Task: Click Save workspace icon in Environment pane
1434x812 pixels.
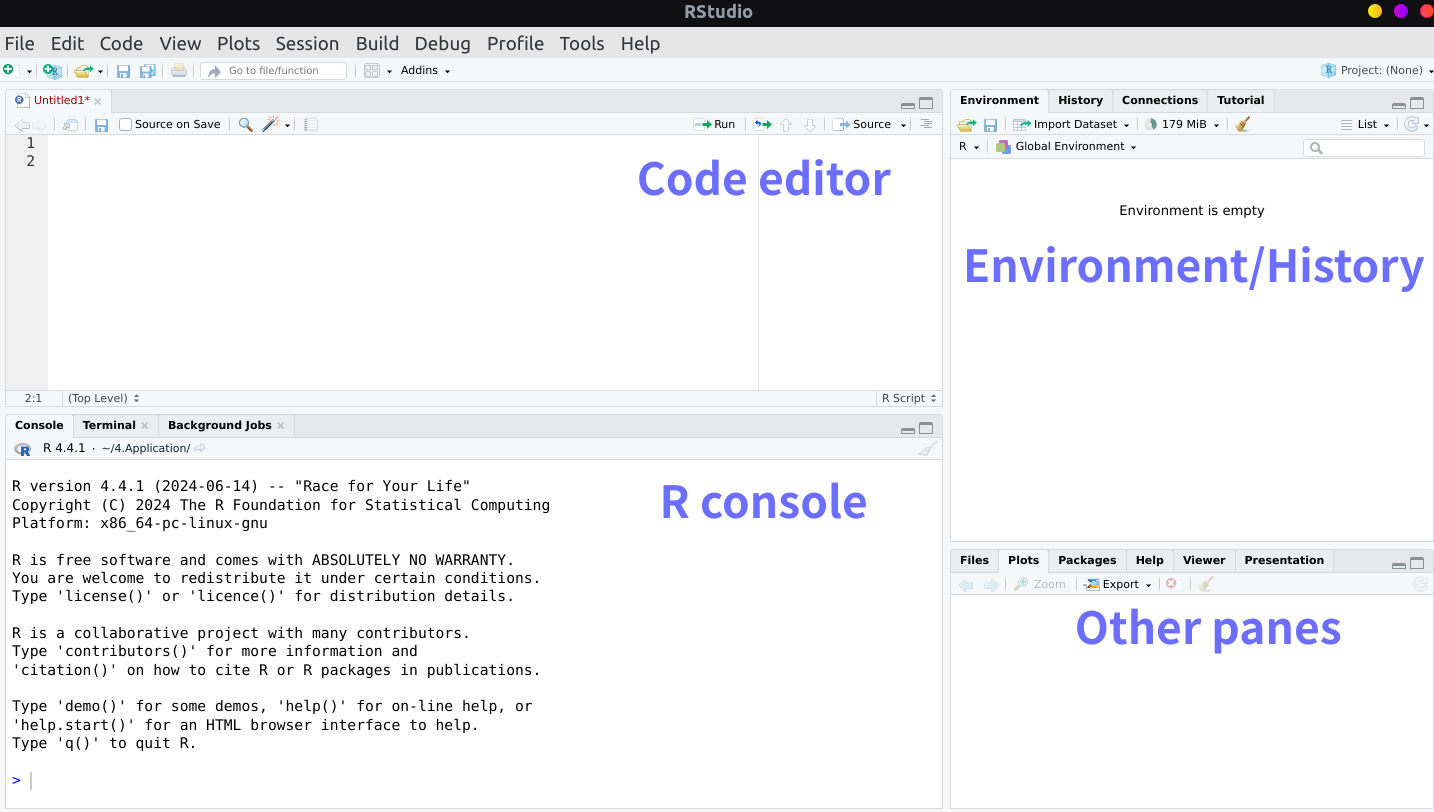Action: pos(990,125)
